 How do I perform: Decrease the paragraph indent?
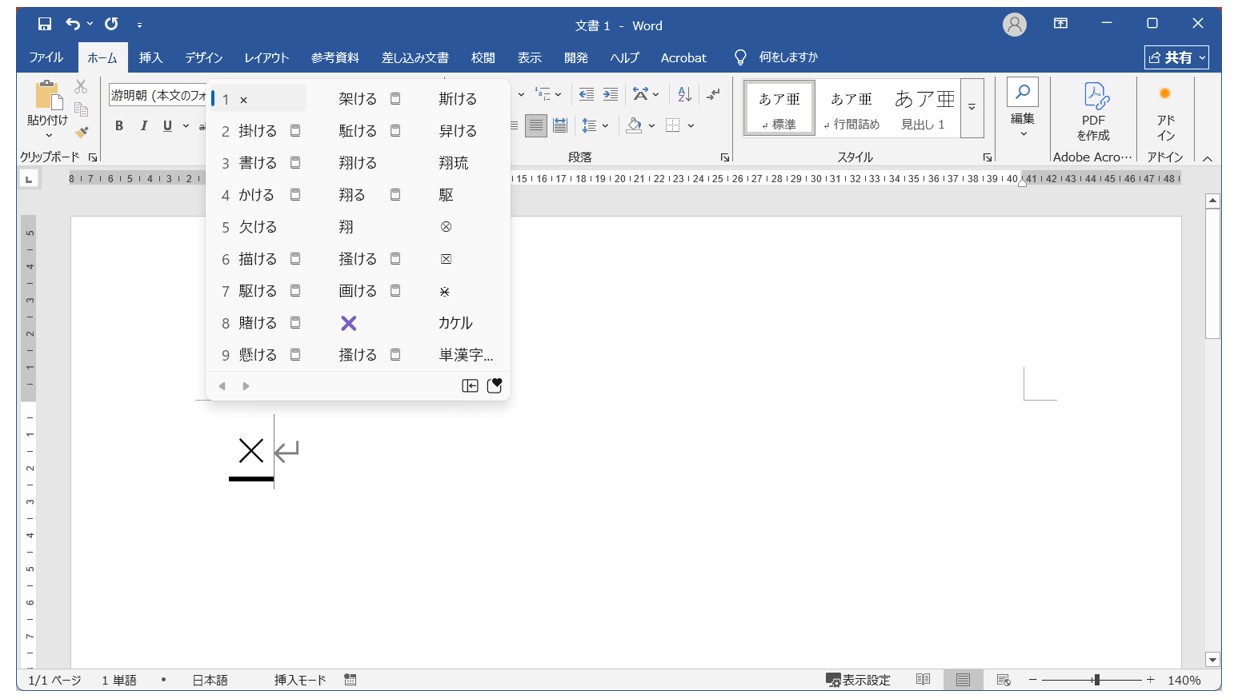click(586, 95)
